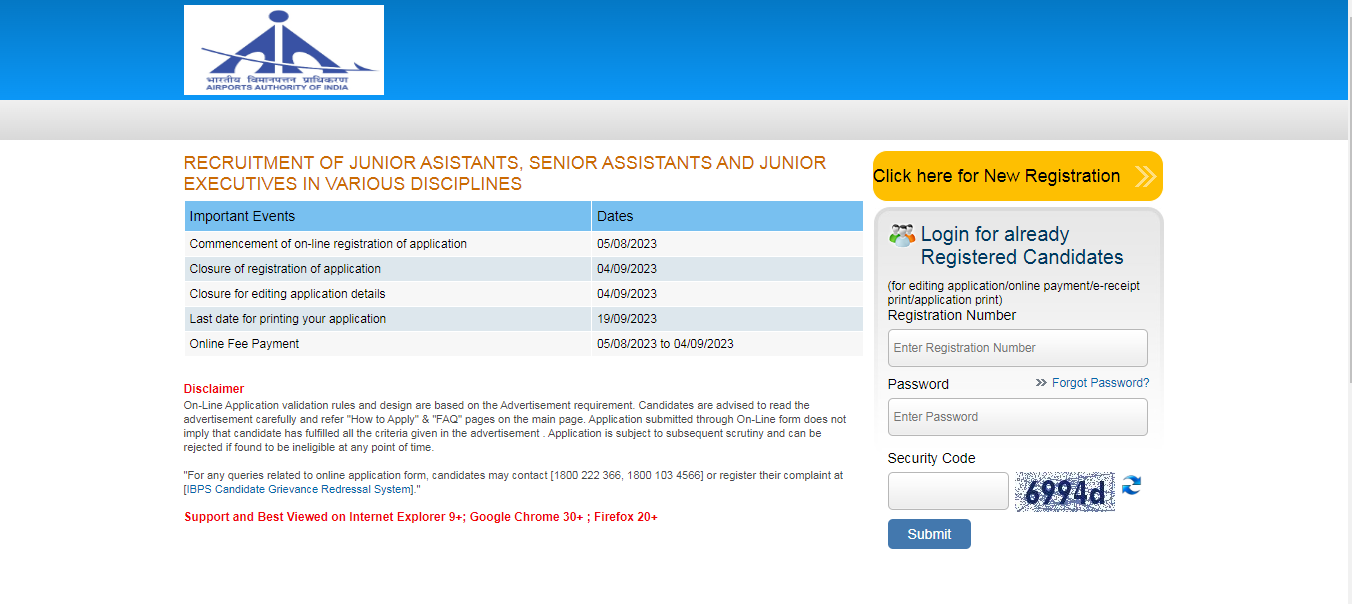Image resolution: width=1352 pixels, height=604 pixels.
Task: Click the Support and Best Viewed notice
Action: click(421, 517)
